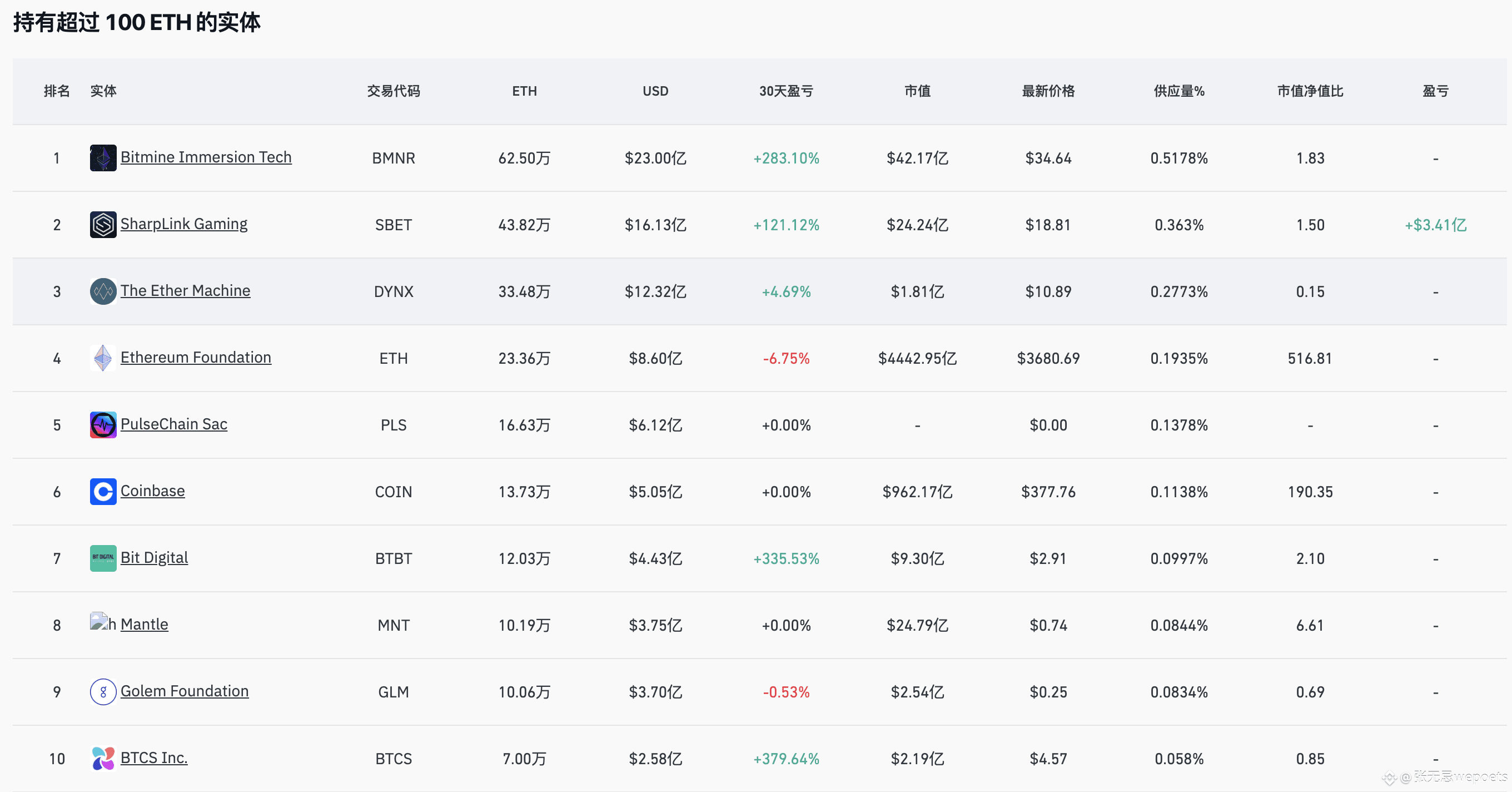Click the broken Mantle image icon
Image resolution: width=1512 pixels, height=792 pixels.
pos(98,621)
